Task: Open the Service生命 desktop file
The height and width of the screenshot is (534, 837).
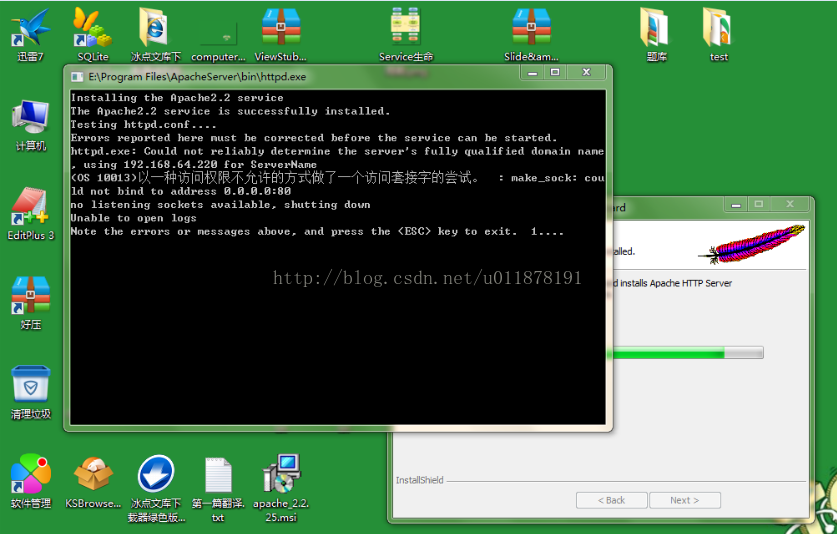Action: coord(406,34)
